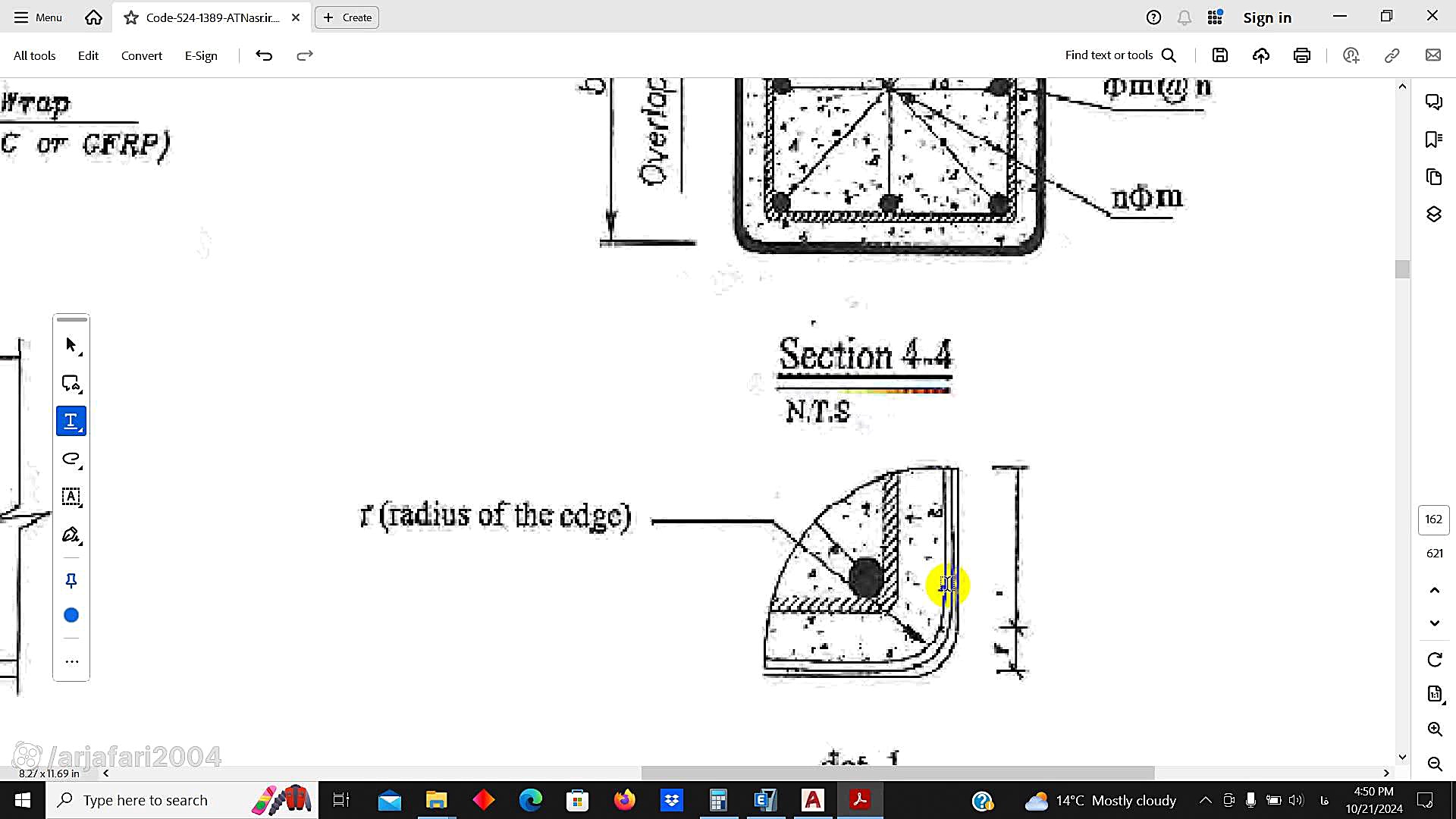The width and height of the screenshot is (1456, 819).
Task: Open the All tools menu
Action: tap(34, 55)
